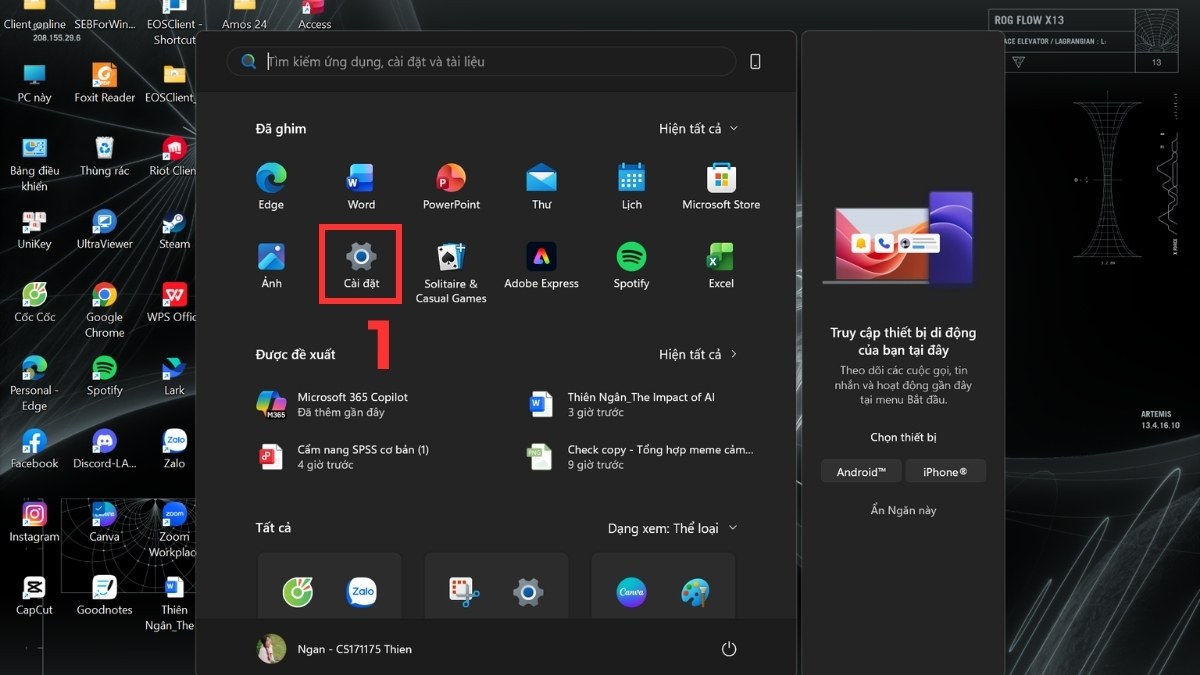Open Microsoft 365 Copilot recommended item

coord(352,404)
